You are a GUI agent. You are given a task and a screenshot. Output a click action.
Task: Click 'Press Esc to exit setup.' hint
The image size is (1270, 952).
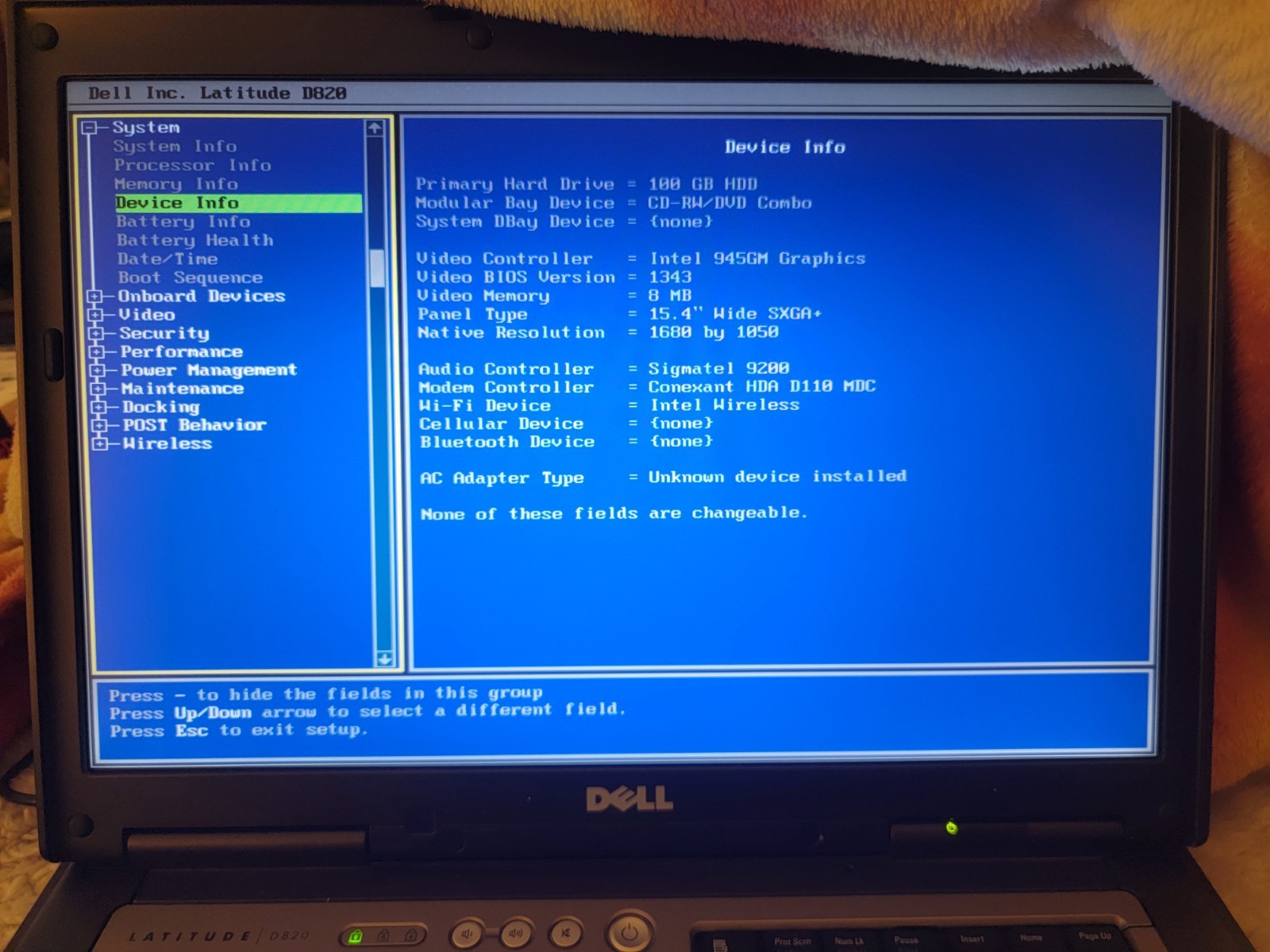click(239, 731)
